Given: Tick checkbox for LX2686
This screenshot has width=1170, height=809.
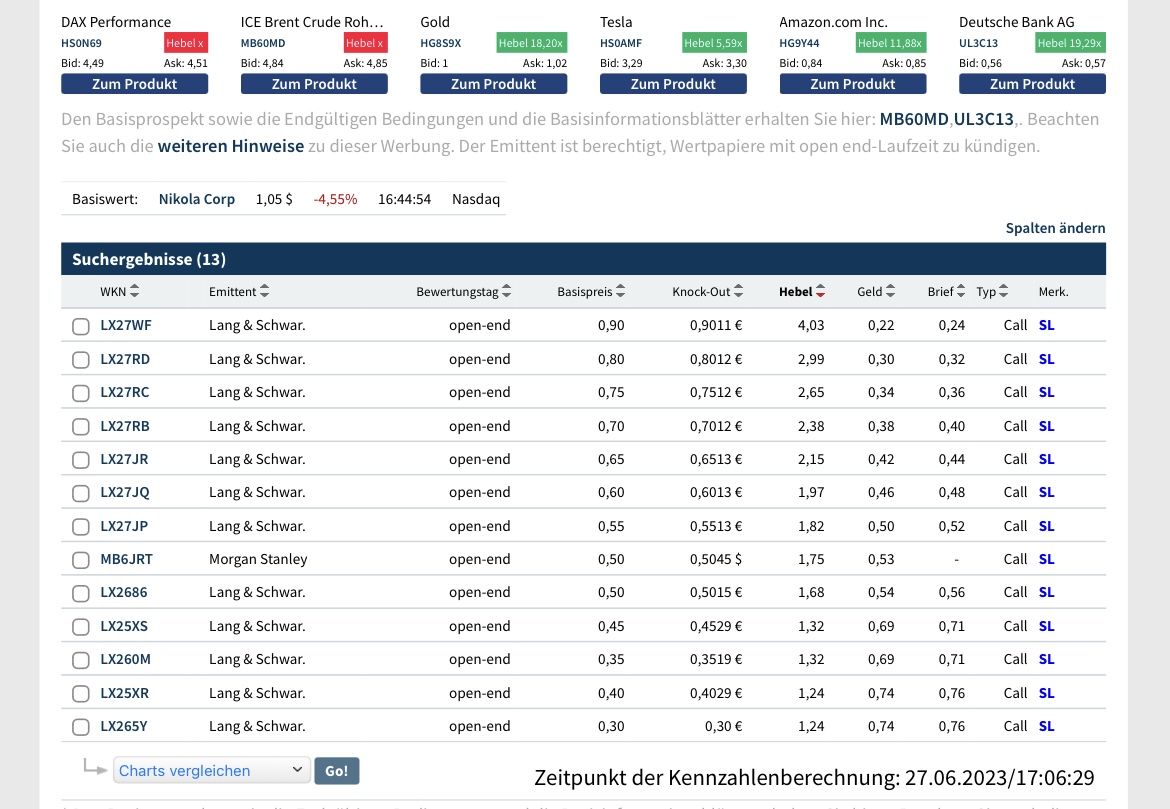Looking at the screenshot, I should (81, 593).
